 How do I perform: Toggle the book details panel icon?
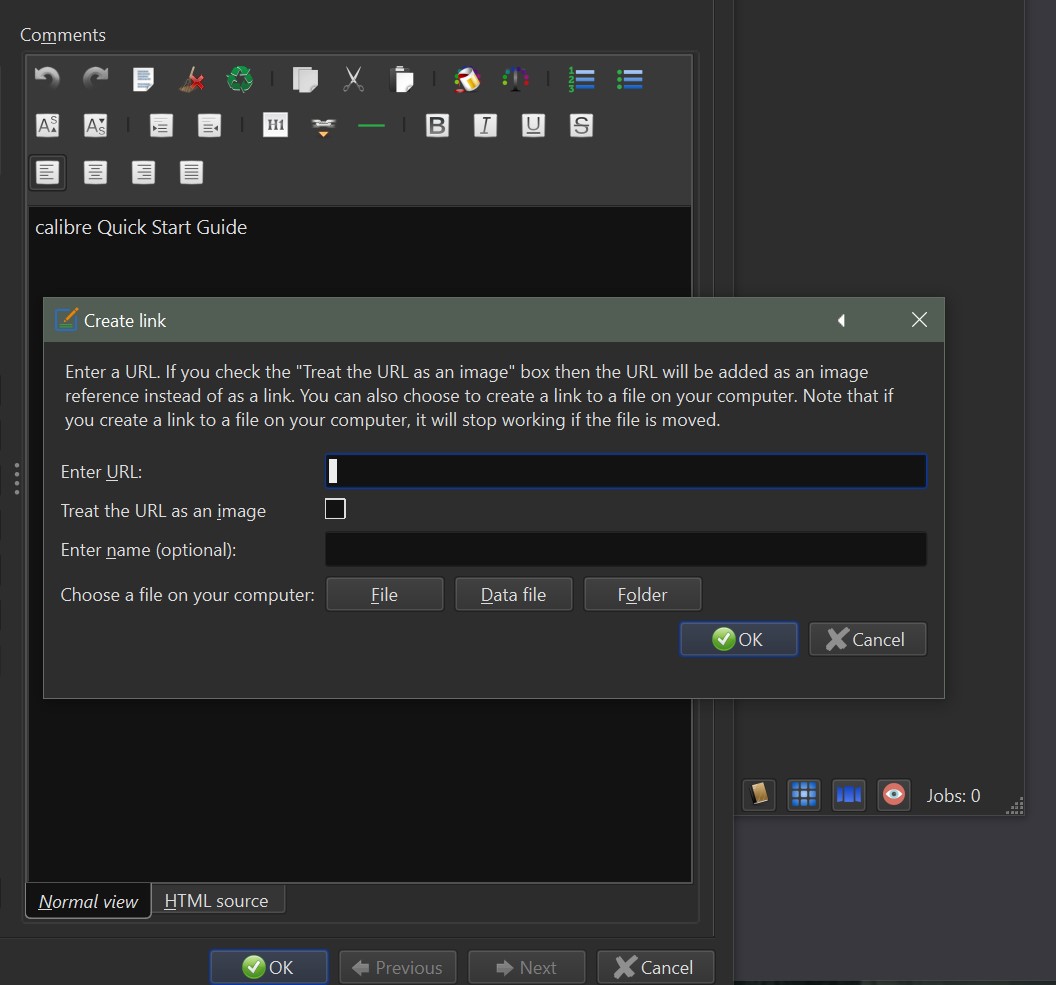(x=759, y=795)
